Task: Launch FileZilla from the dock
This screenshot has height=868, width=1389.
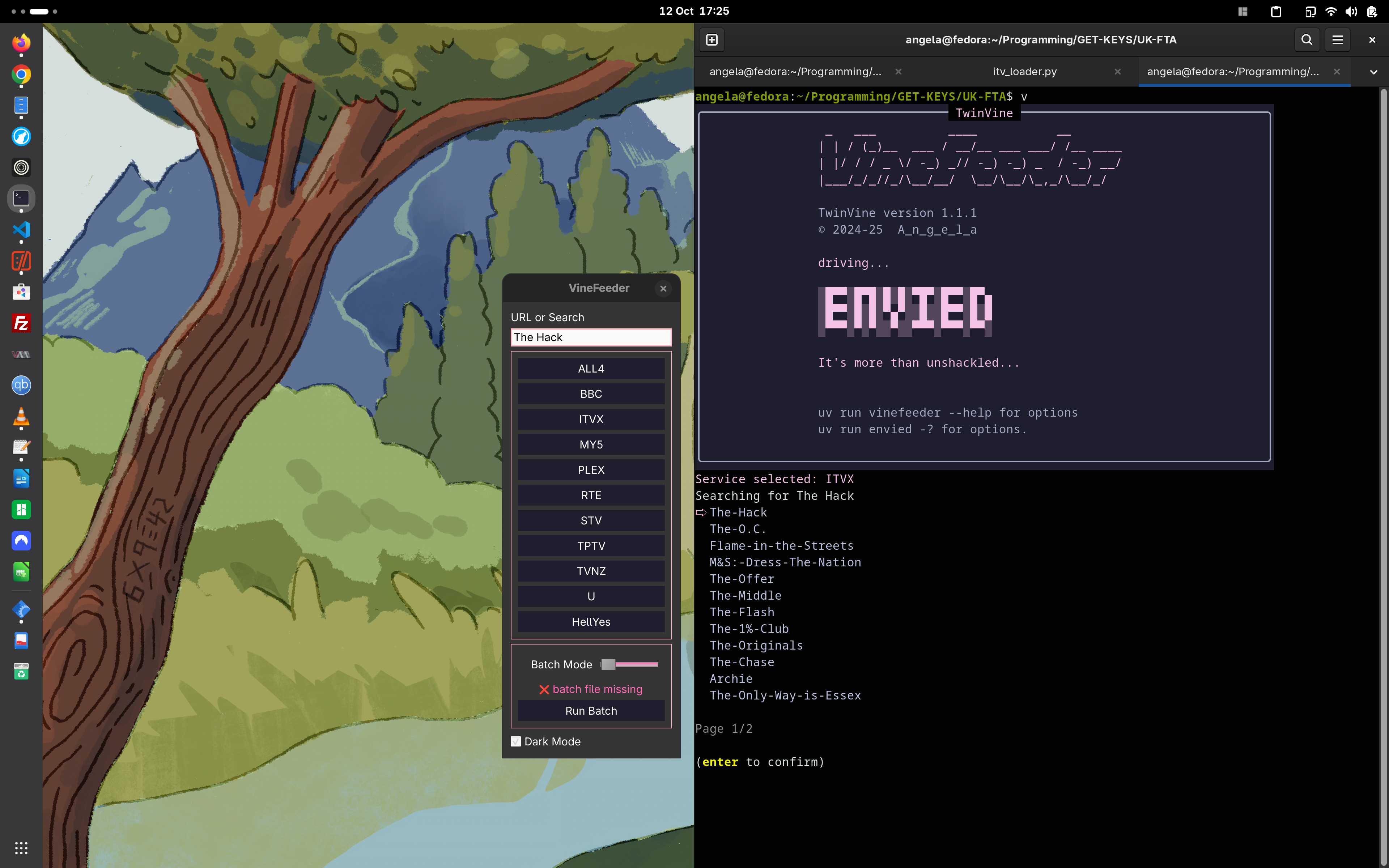Action: coord(21,323)
